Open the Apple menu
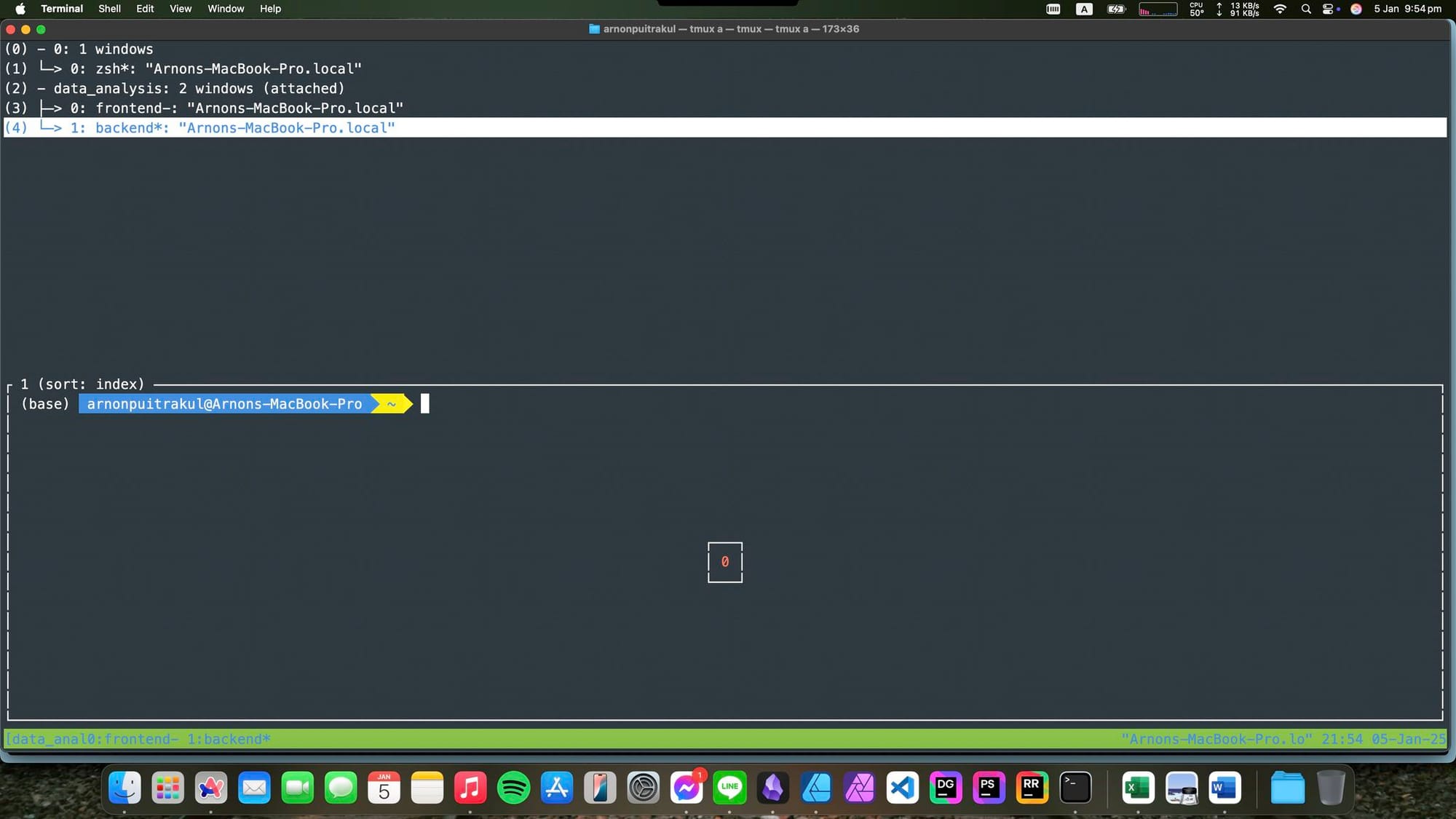Viewport: 1456px width, 819px height. [x=20, y=9]
